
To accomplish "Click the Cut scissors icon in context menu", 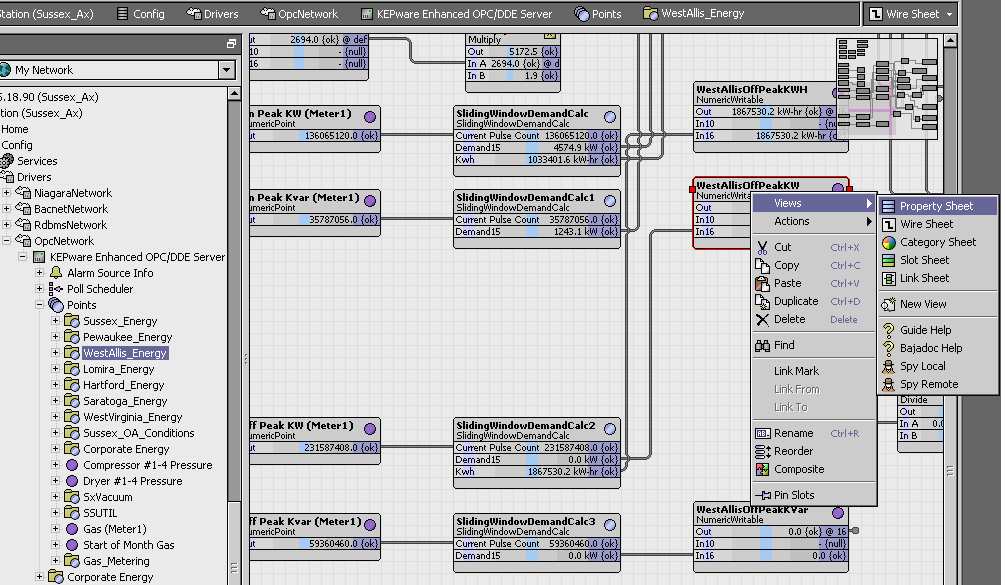I will pos(762,247).
